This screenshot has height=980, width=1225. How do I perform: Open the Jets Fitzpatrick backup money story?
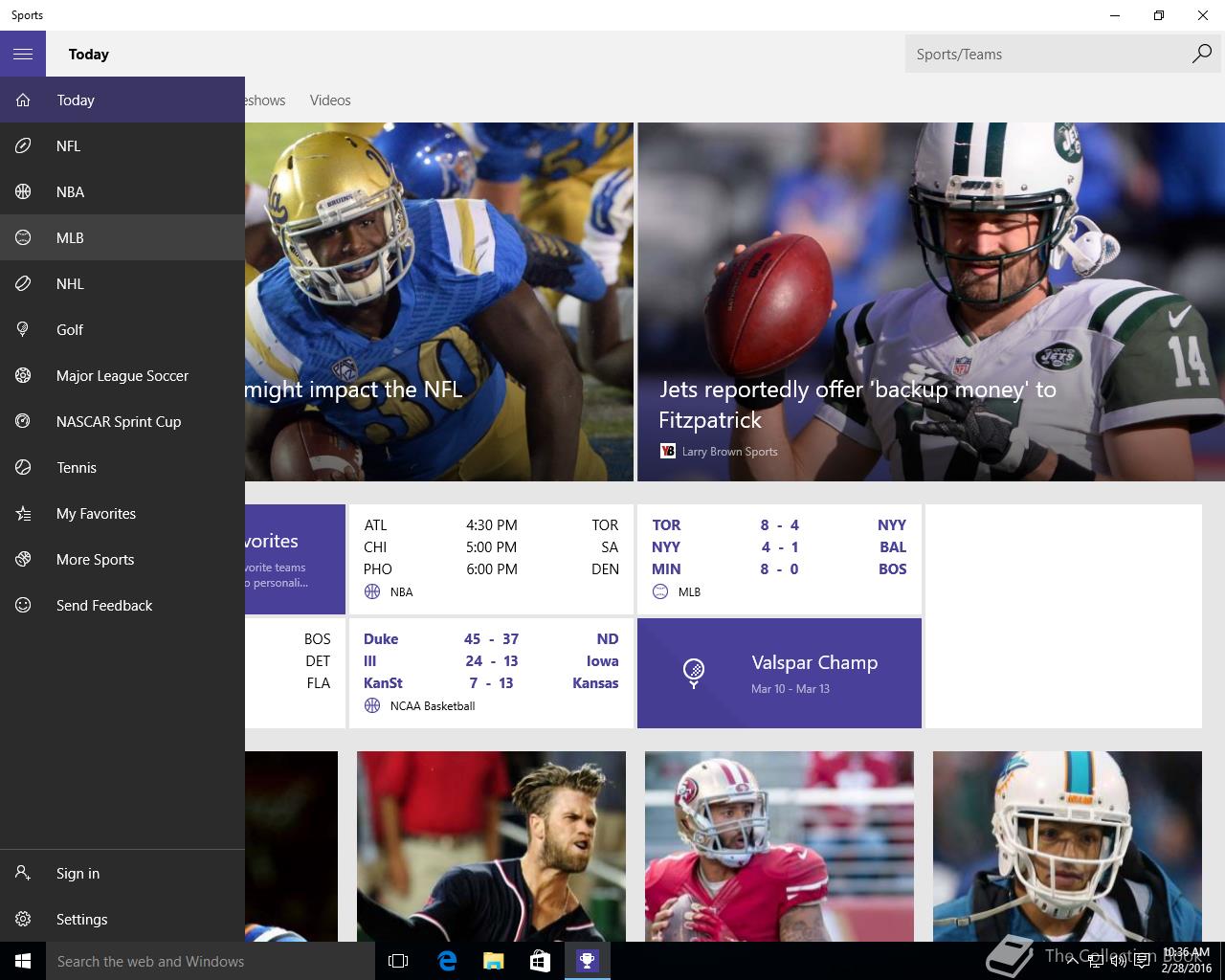click(931, 301)
